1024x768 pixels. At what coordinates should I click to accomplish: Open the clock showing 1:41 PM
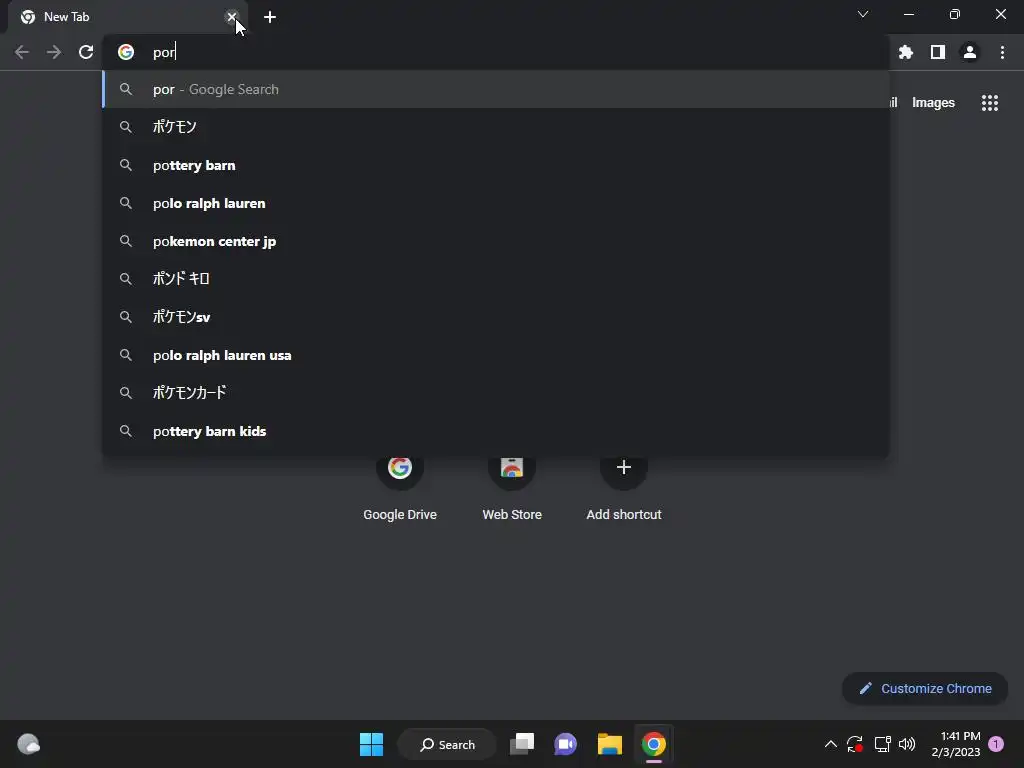tap(955, 744)
